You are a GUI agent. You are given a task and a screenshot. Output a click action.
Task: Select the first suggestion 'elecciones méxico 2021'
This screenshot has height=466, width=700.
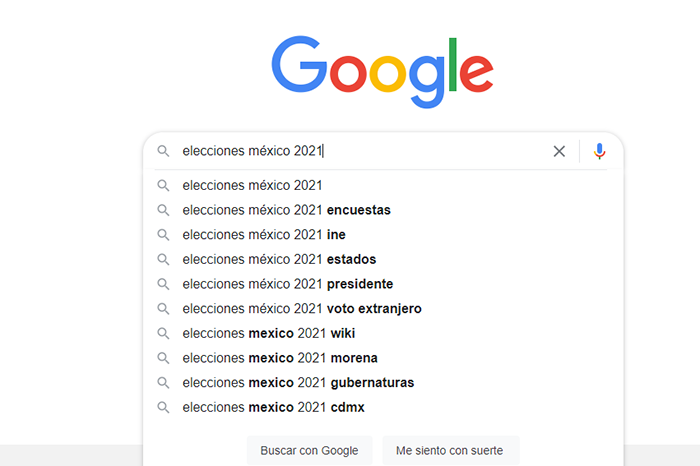pyautogui.click(x=252, y=185)
